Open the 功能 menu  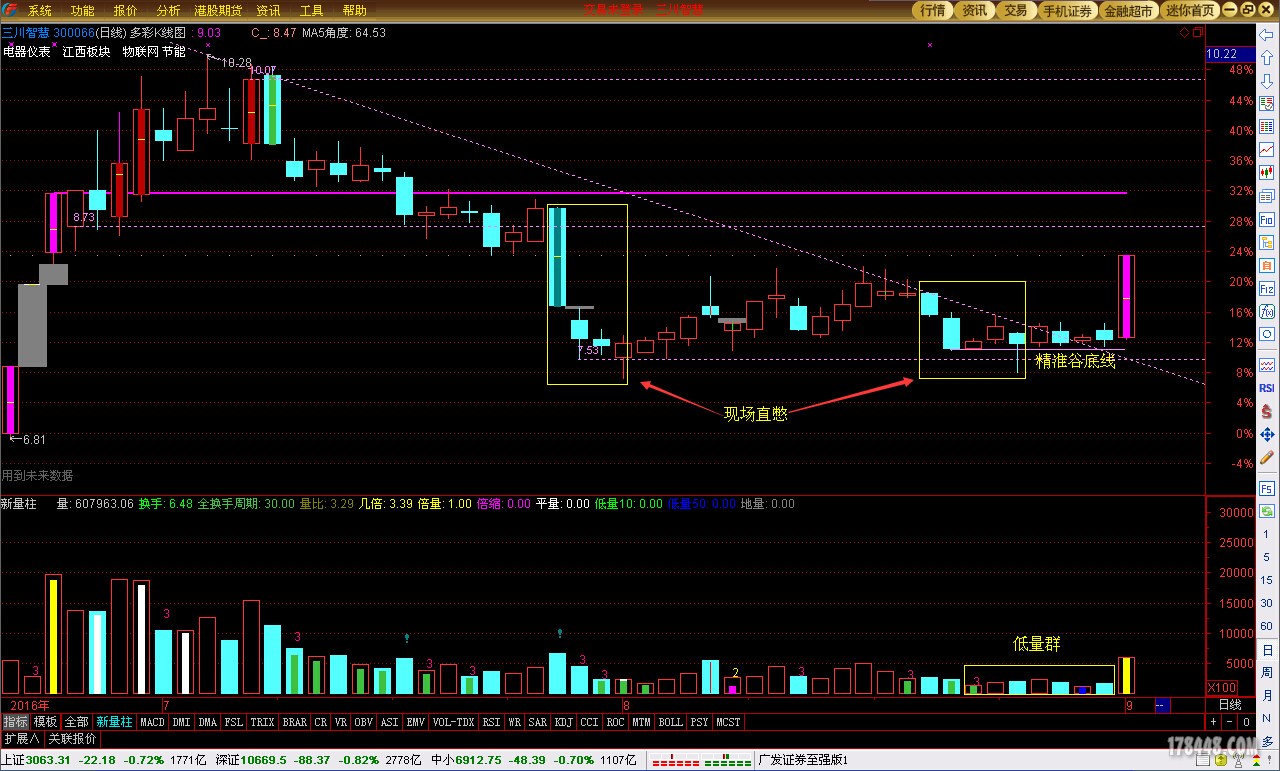83,11
